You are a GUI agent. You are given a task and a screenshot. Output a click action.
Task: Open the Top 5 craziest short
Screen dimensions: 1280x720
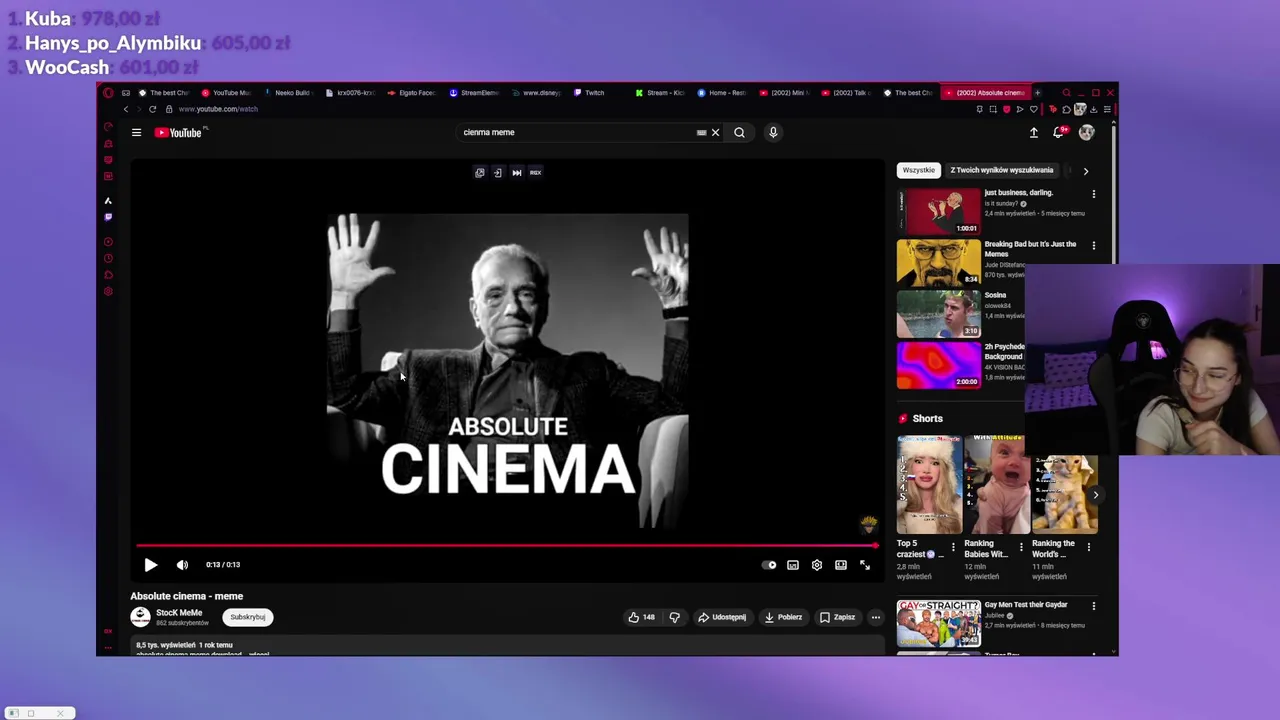coord(929,485)
